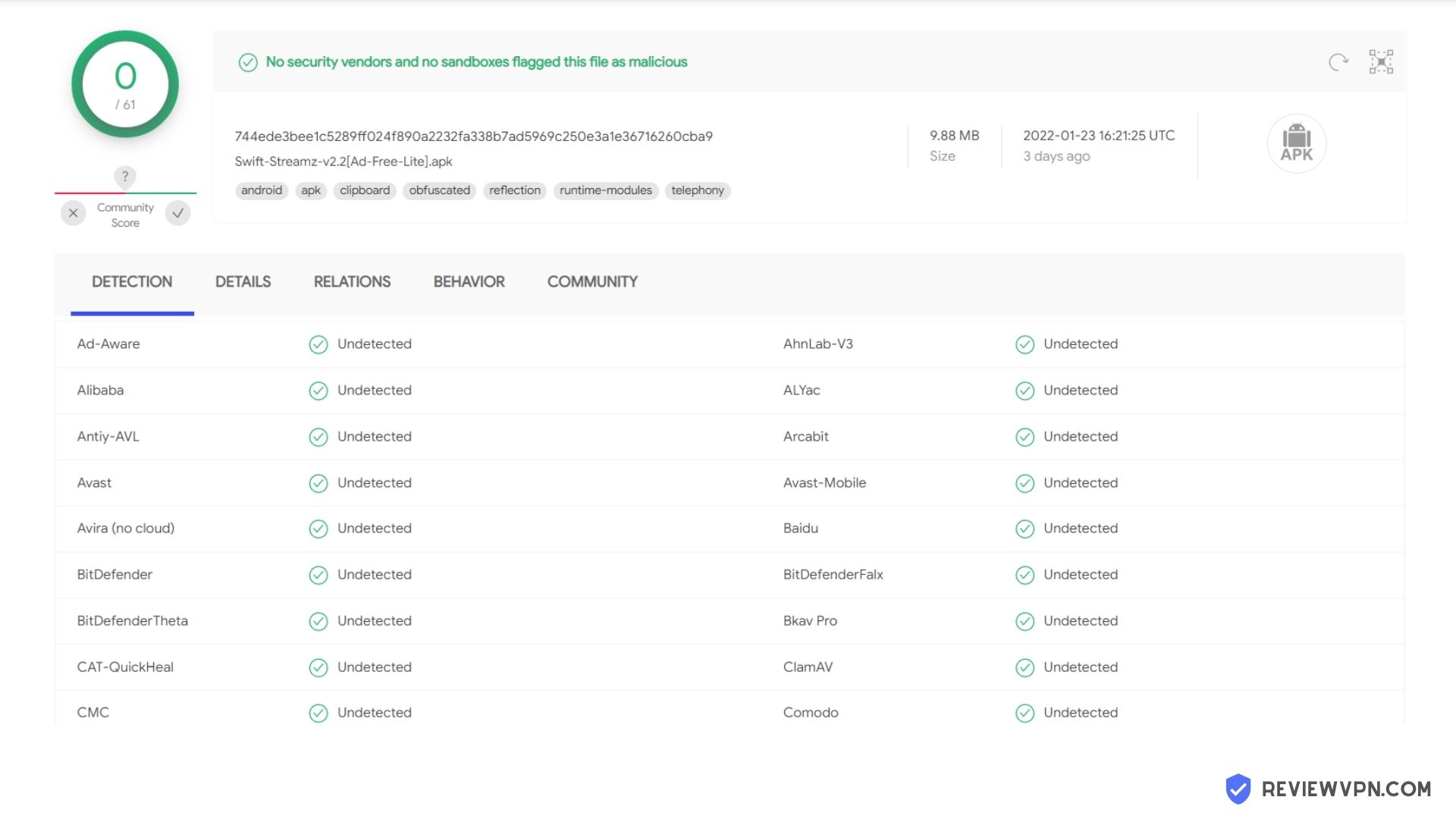Click the android tag
The width and height of the screenshot is (1456, 819).
[262, 190]
